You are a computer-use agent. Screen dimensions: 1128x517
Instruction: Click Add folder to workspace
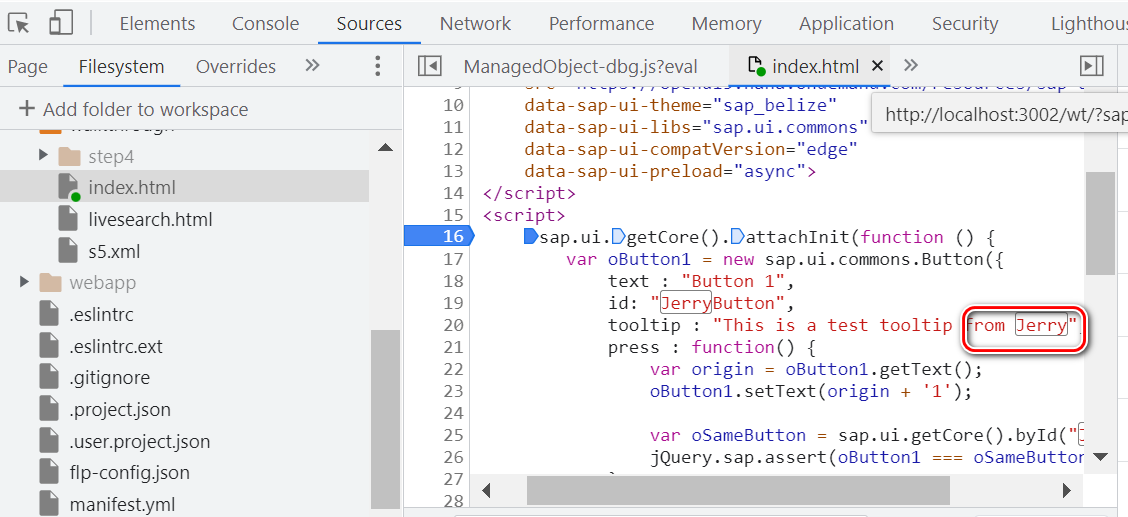click(134, 109)
